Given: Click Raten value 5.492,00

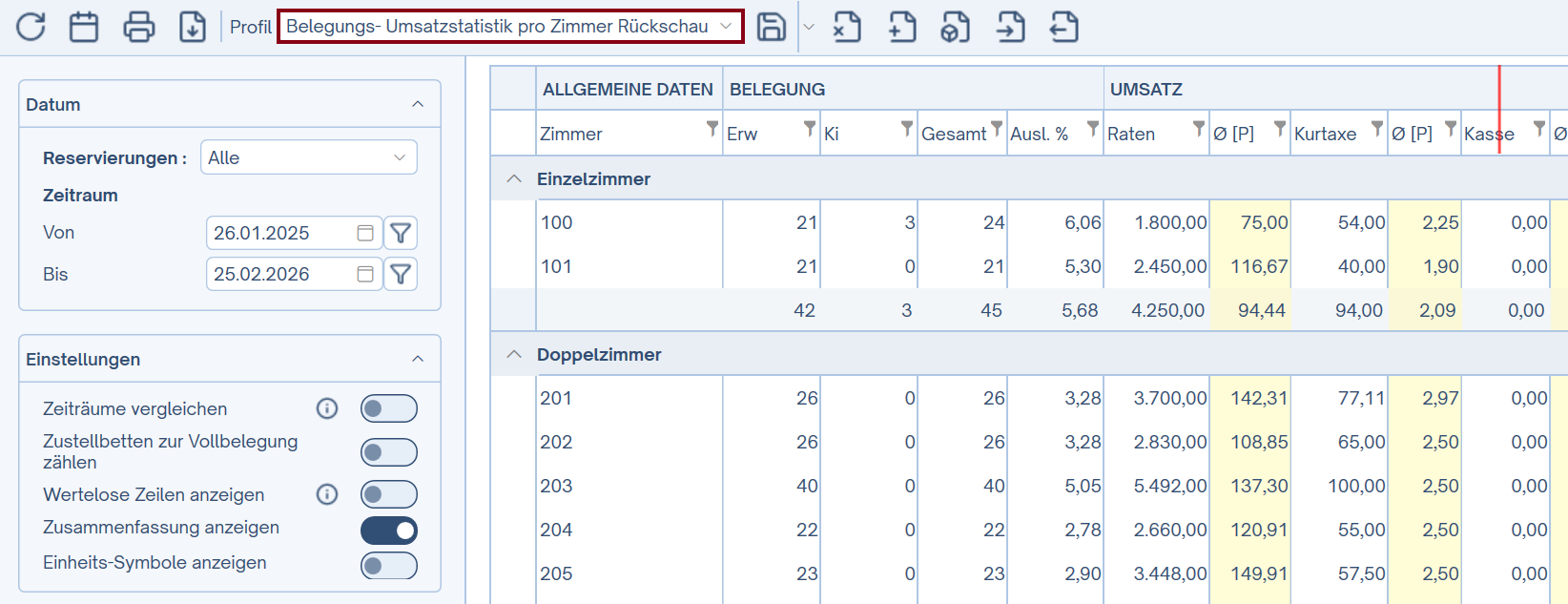Looking at the screenshot, I should tap(1170, 486).
